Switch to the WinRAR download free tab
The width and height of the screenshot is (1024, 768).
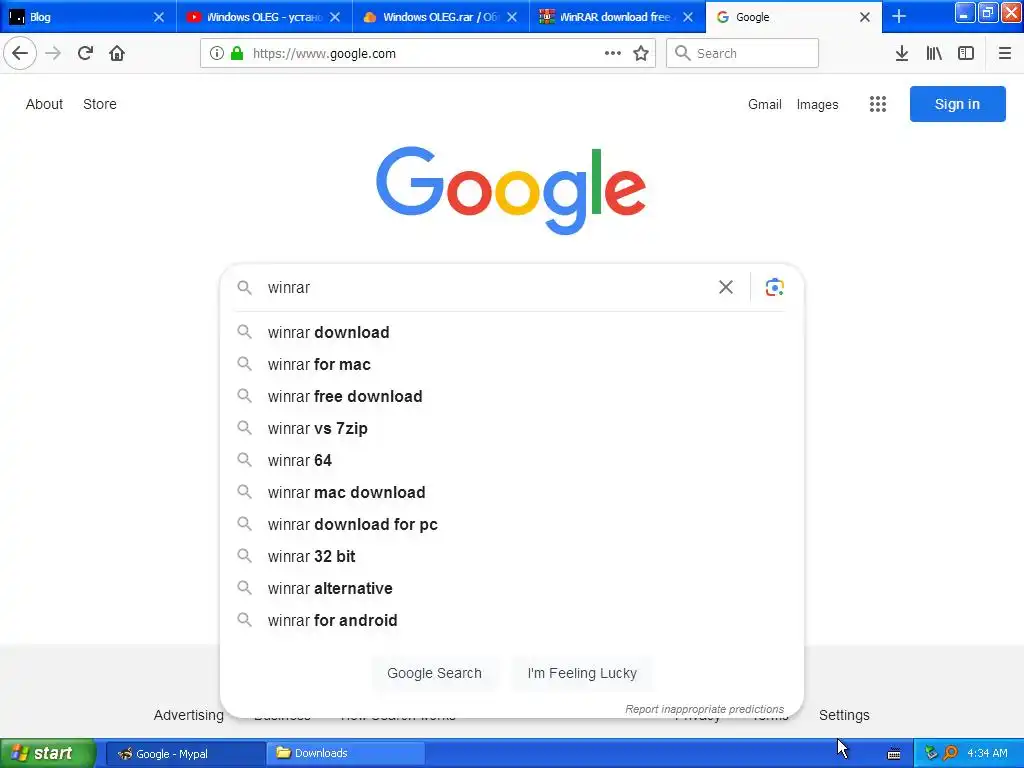610,17
